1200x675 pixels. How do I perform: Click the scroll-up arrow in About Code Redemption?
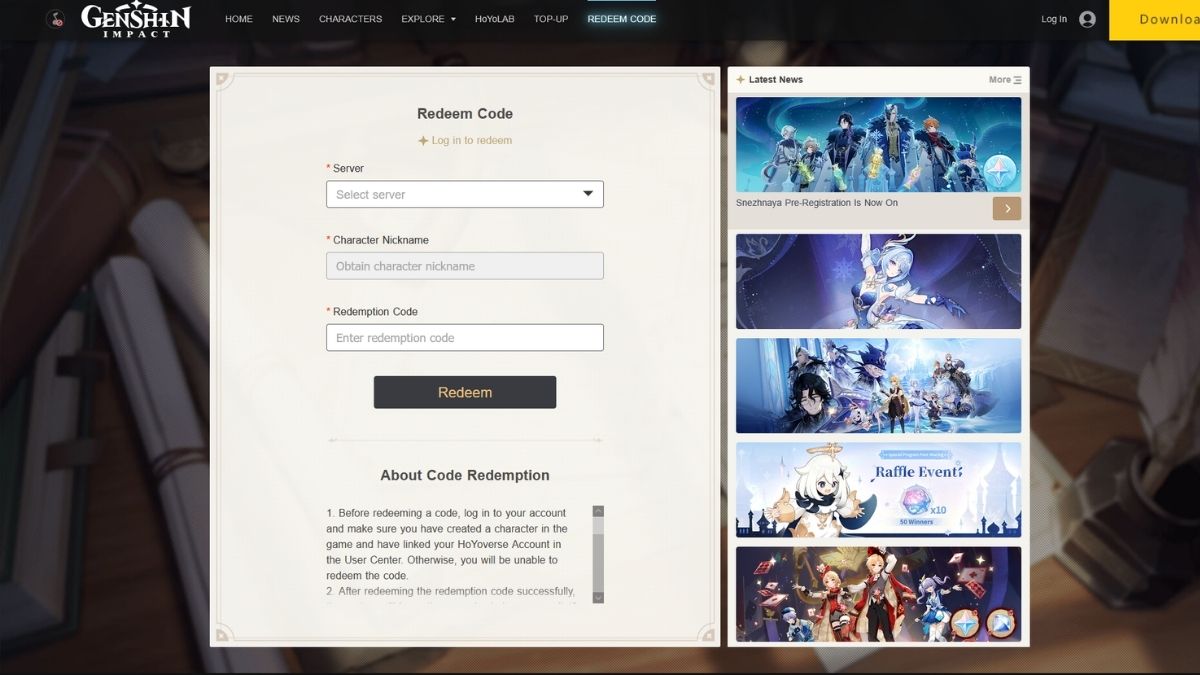(598, 511)
